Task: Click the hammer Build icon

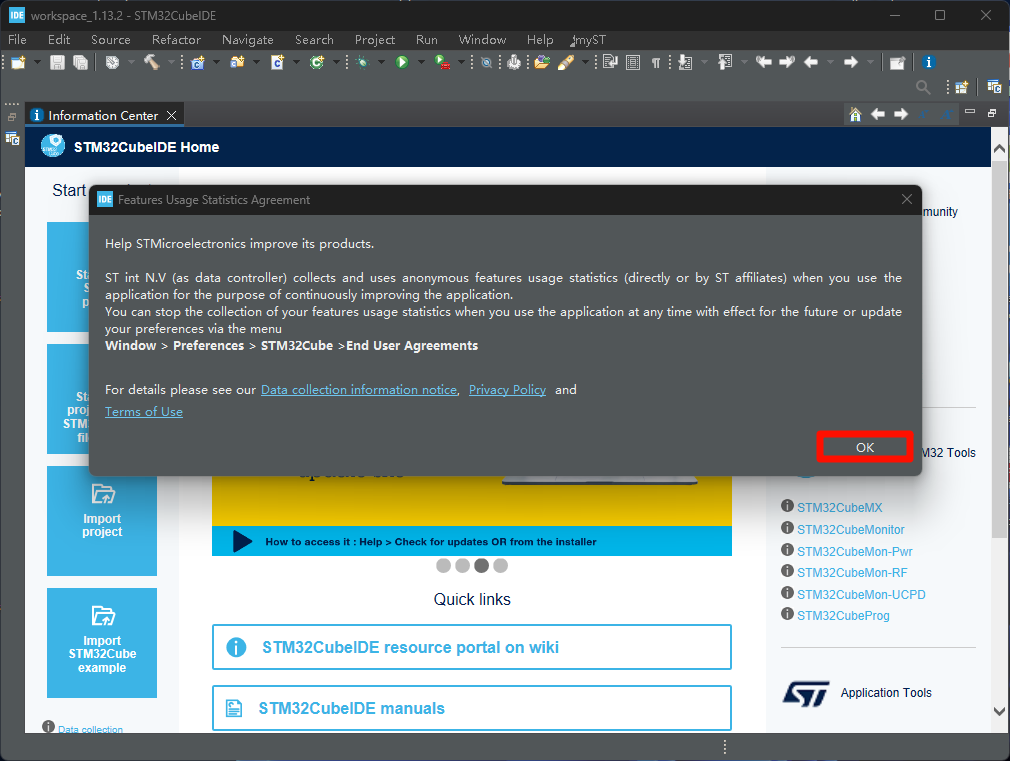Action: pyautogui.click(x=151, y=63)
